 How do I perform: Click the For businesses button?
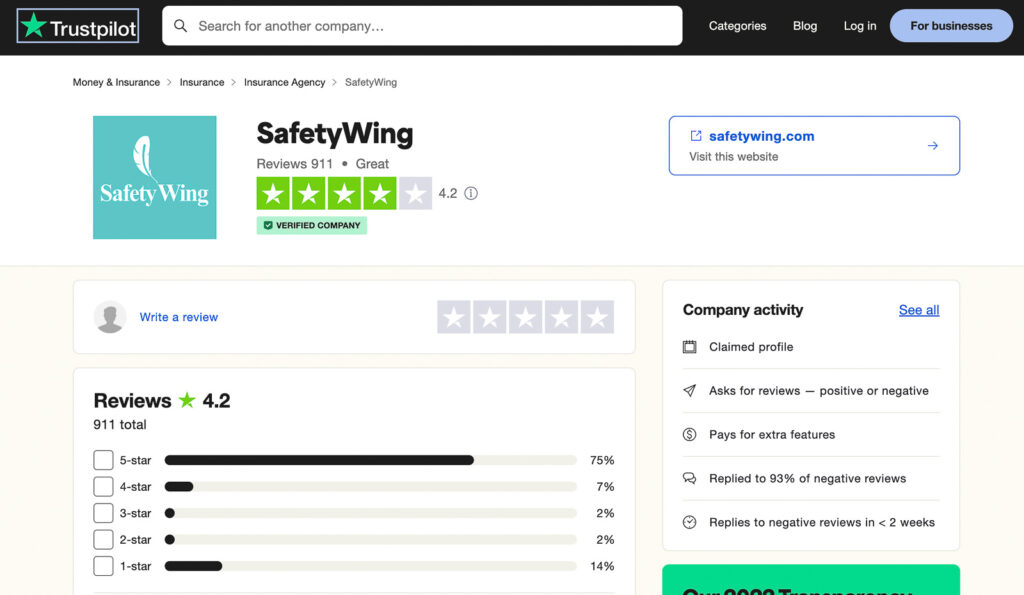pyautogui.click(x=951, y=26)
